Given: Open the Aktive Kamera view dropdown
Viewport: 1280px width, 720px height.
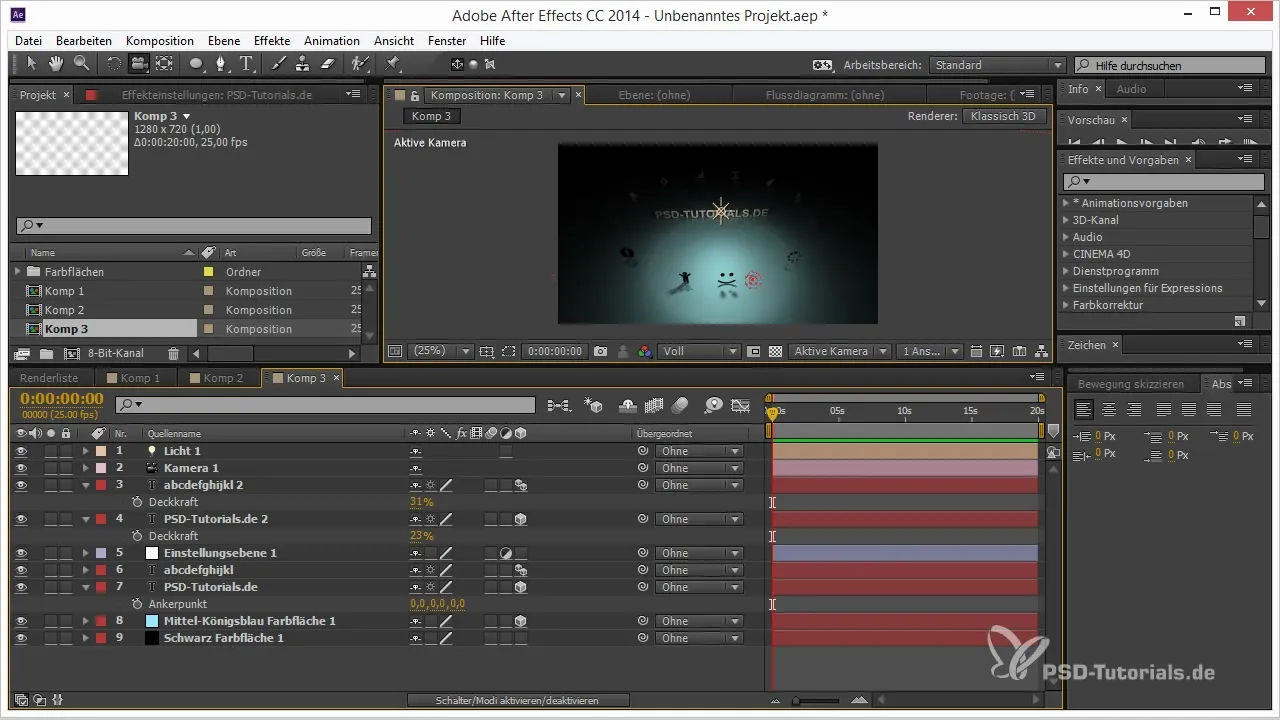Looking at the screenshot, I should [x=840, y=352].
